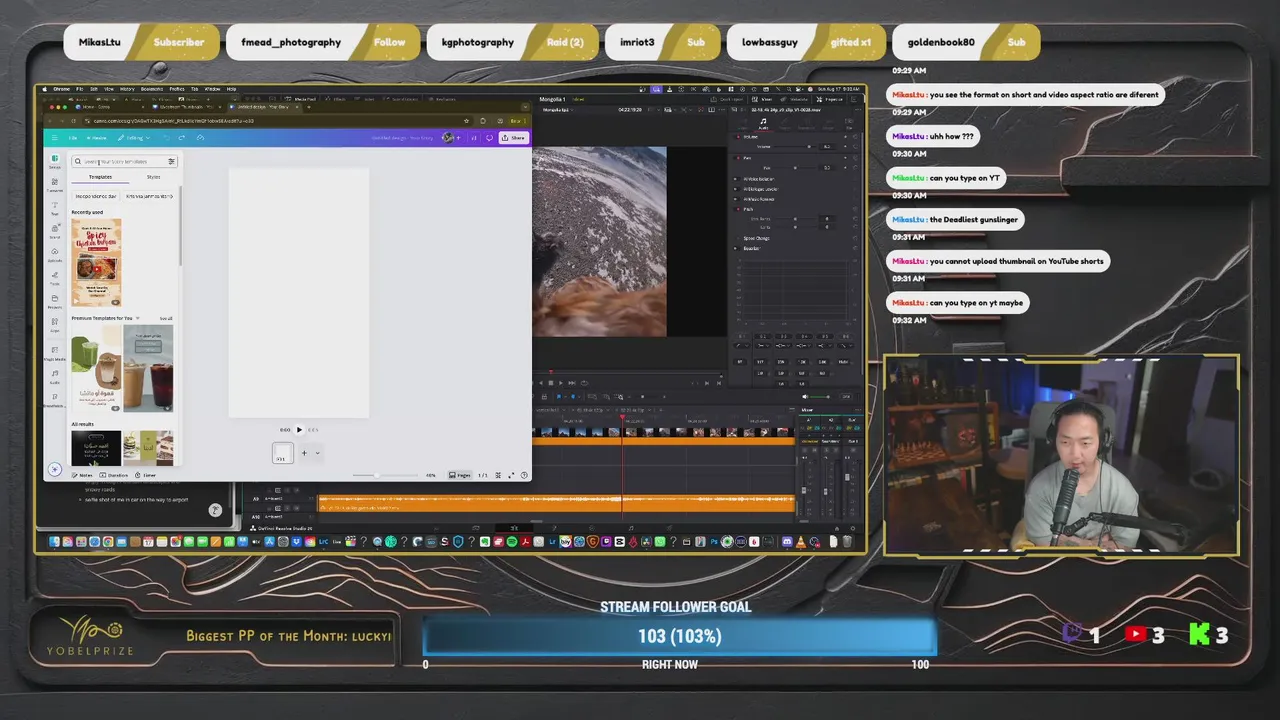Click the Pan slider in inspector

(x=794, y=168)
